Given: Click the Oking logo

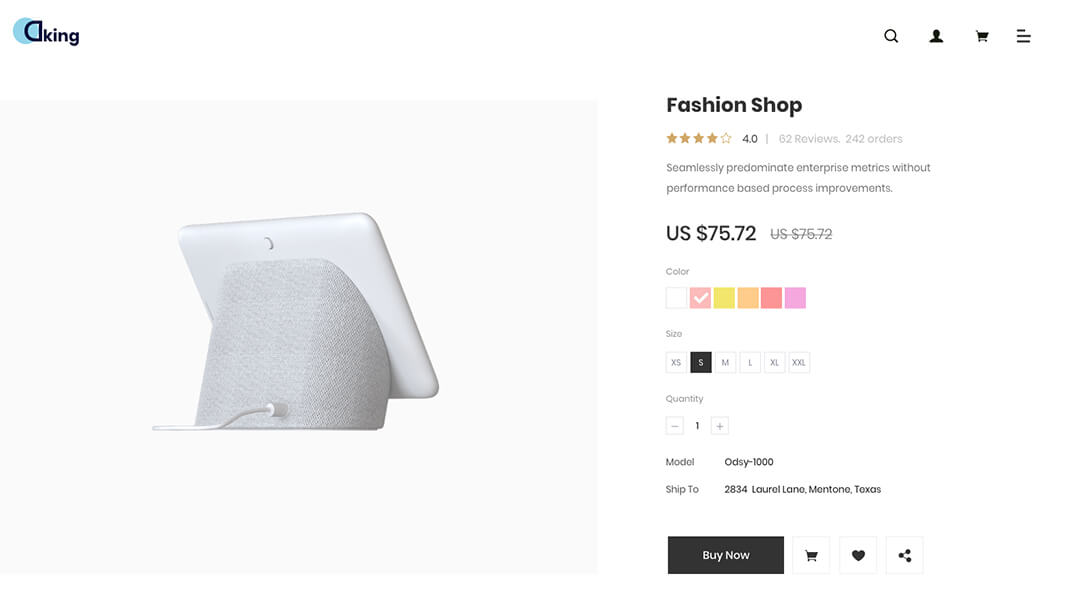Looking at the screenshot, I should tap(46, 32).
